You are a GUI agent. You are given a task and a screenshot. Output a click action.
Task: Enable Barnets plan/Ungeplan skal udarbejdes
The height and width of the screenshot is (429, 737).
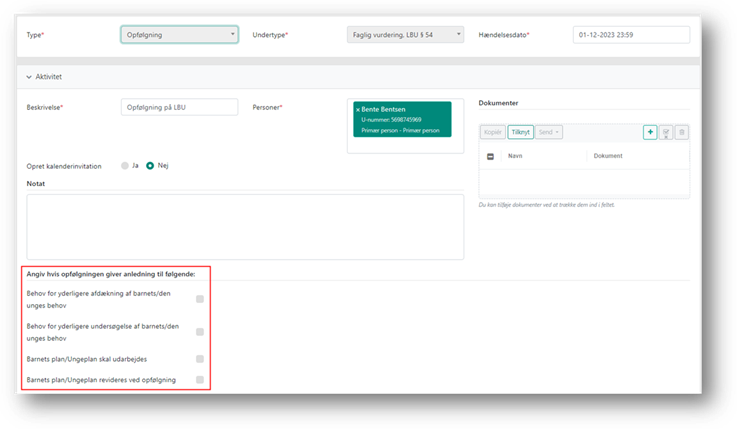click(200, 359)
